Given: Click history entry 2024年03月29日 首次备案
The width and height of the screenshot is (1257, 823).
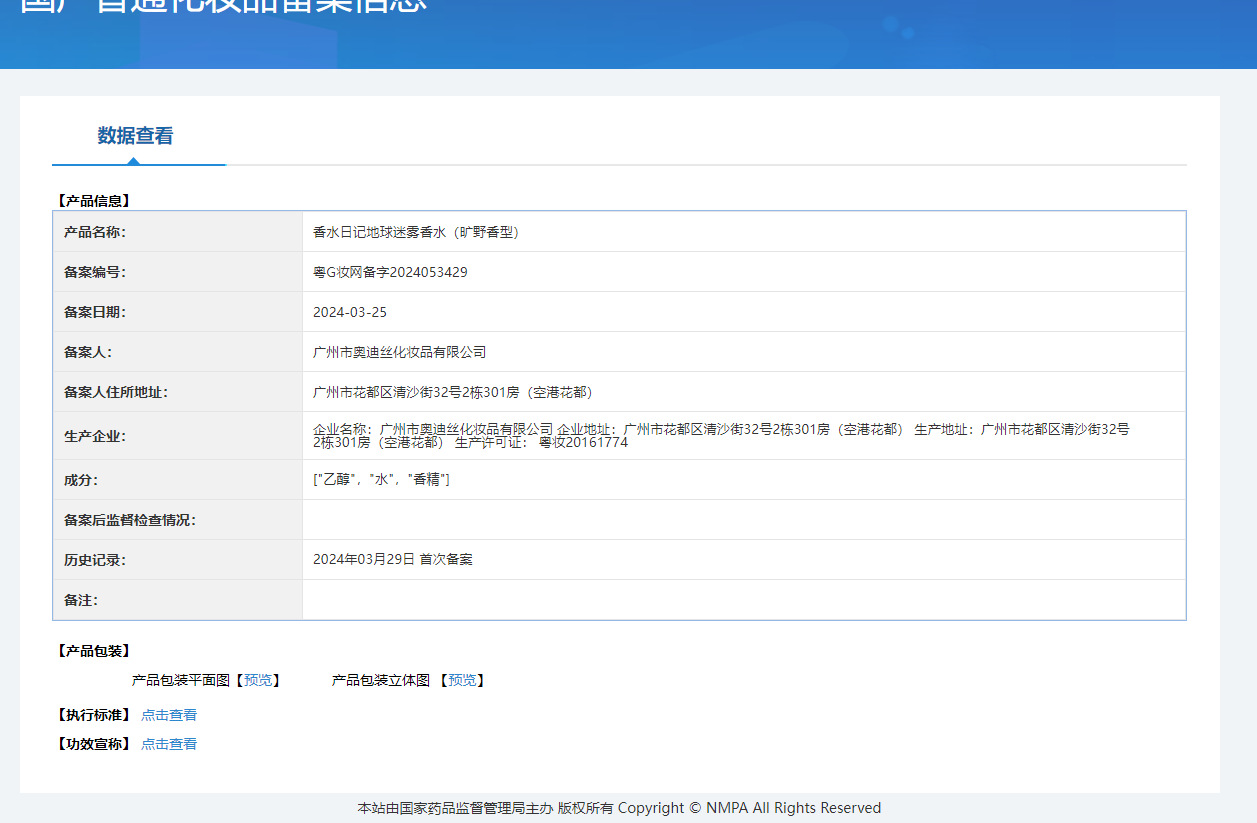Looking at the screenshot, I should click(393, 560).
